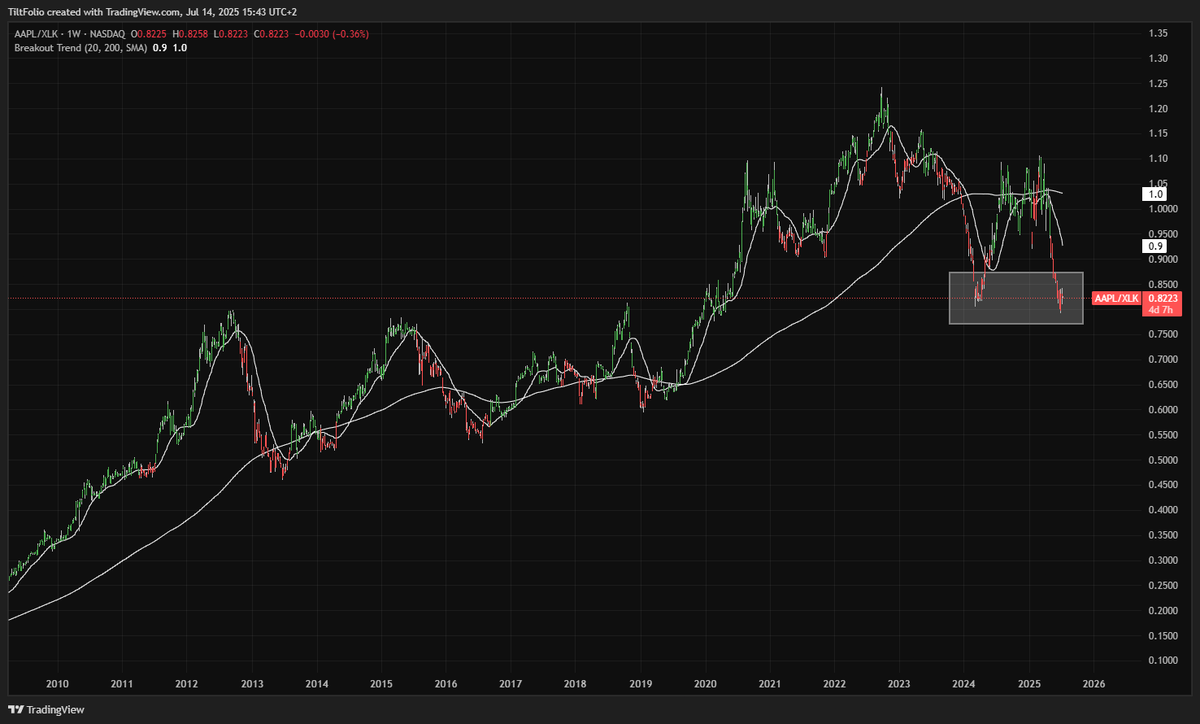Click the 4d 7h countdown label
The width and height of the screenshot is (1200, 724).
[1160, 309]
